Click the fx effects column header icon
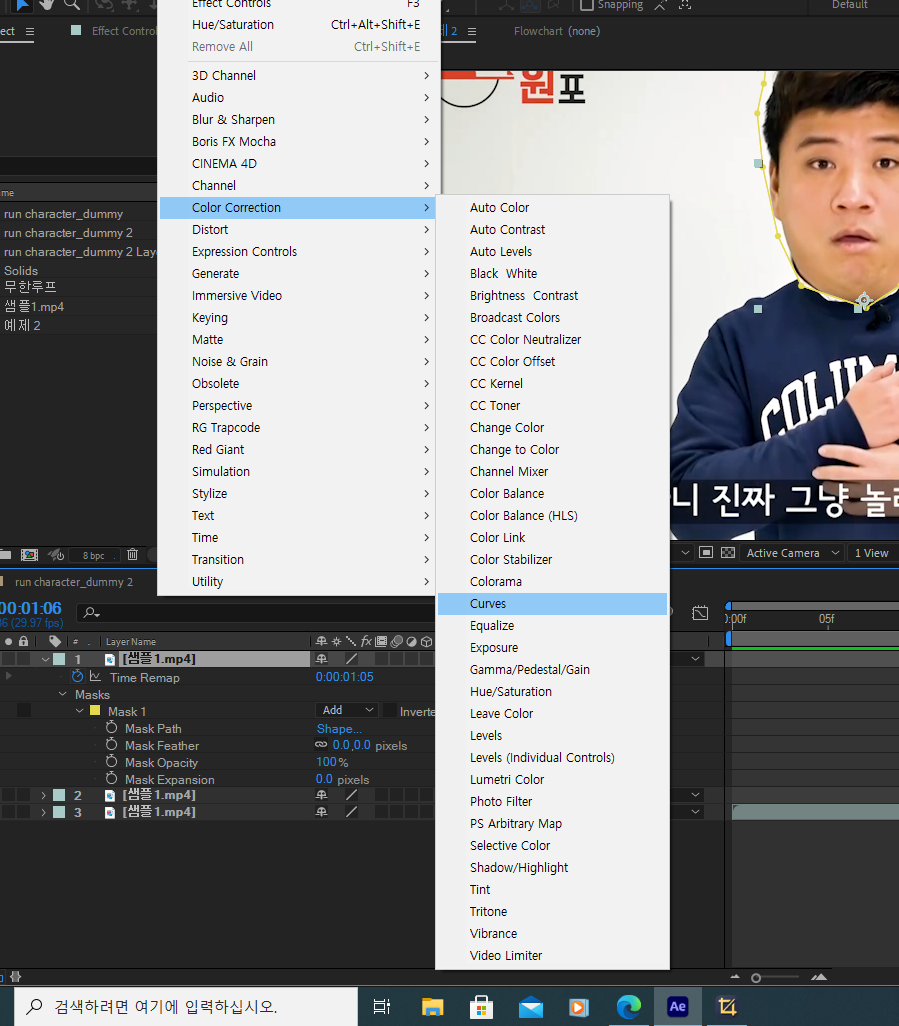This screenshot has width=899, height=1026. pos(366,641)
